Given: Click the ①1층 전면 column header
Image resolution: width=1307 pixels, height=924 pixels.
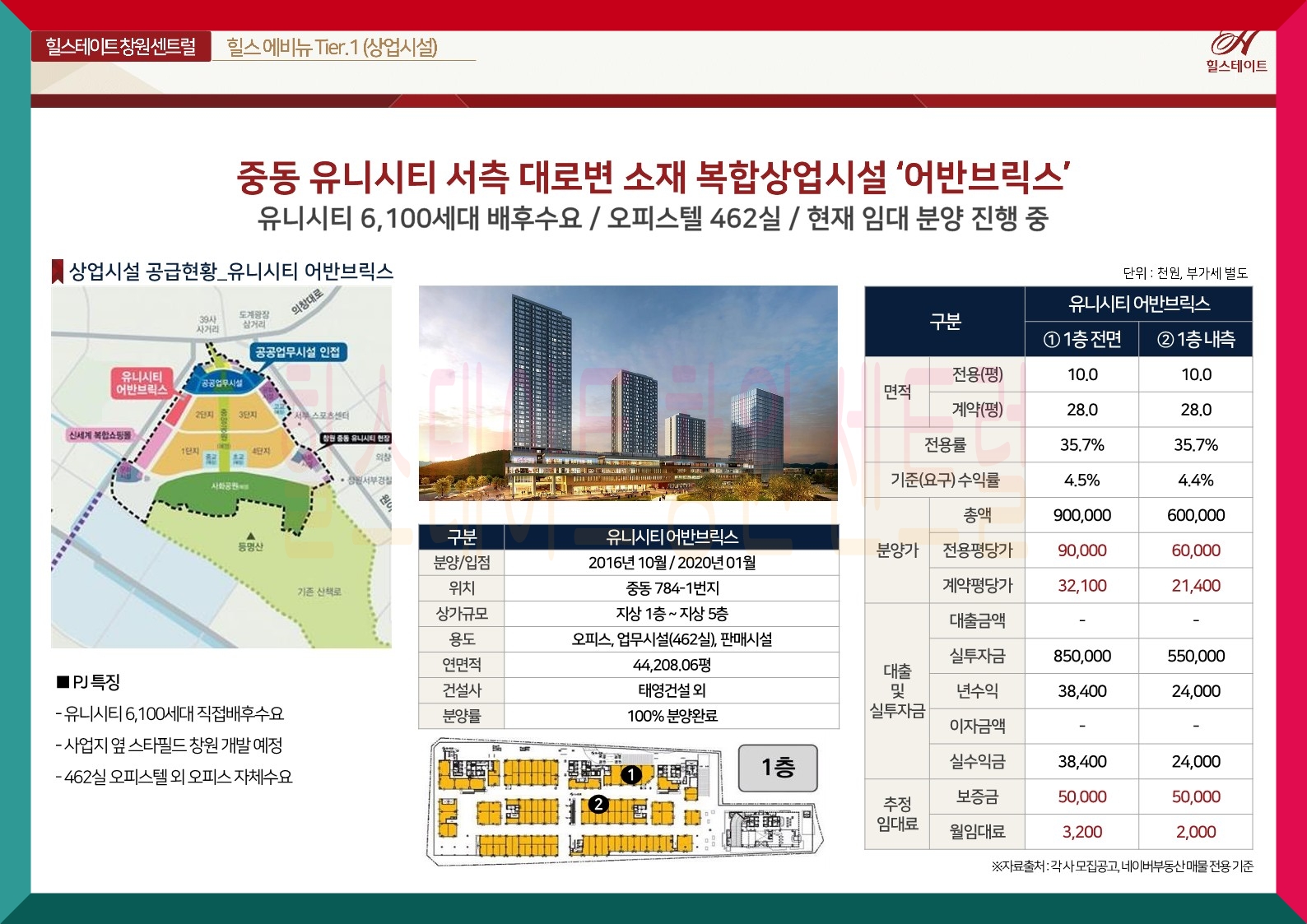Looking at the screenshot, I should click(1082, 339).
